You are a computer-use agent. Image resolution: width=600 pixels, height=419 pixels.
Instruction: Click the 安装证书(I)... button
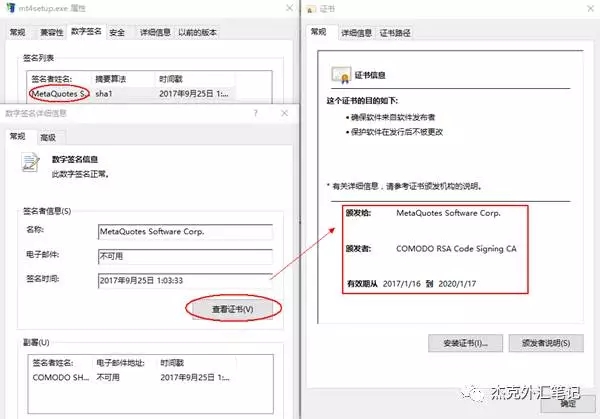(x=465, y=343)
